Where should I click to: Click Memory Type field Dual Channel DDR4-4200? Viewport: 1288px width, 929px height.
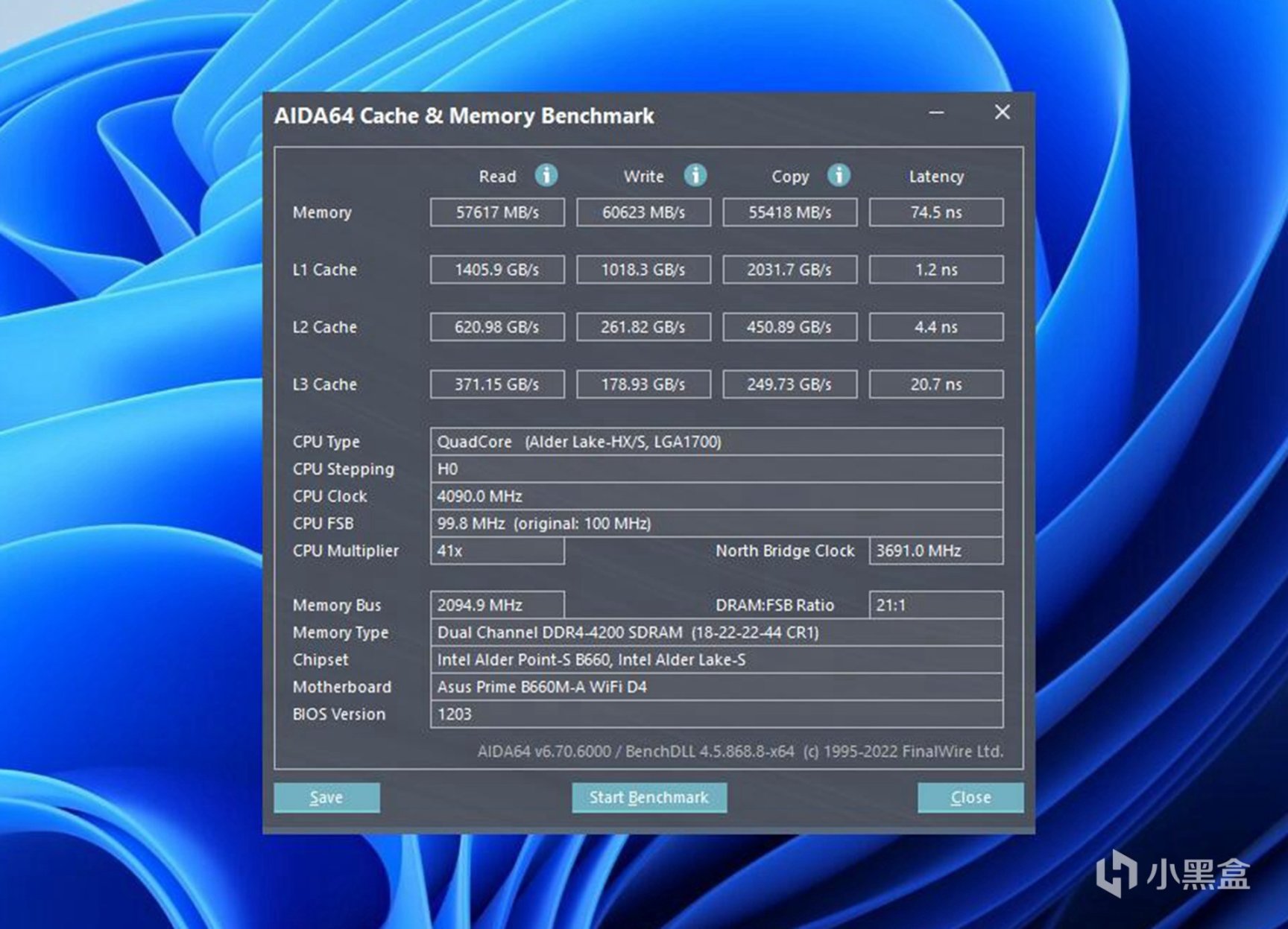point(717,632)
